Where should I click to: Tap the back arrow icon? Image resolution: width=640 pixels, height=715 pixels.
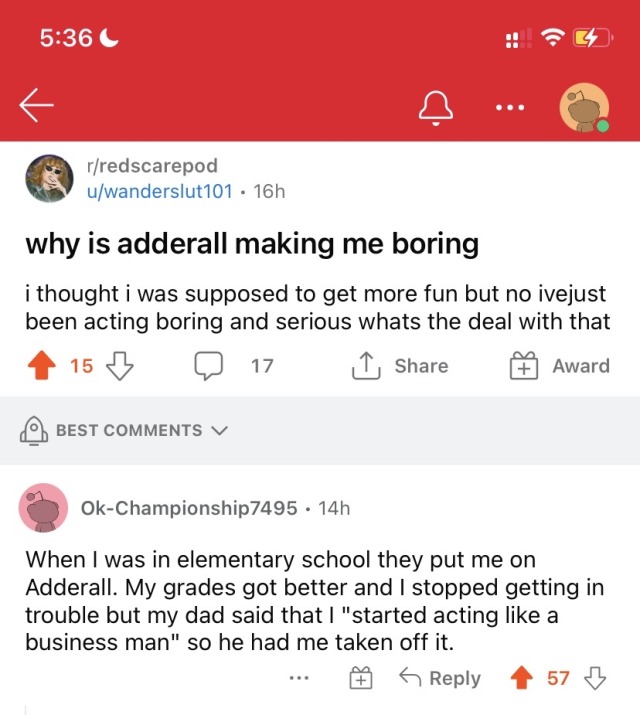click(36, 106)
